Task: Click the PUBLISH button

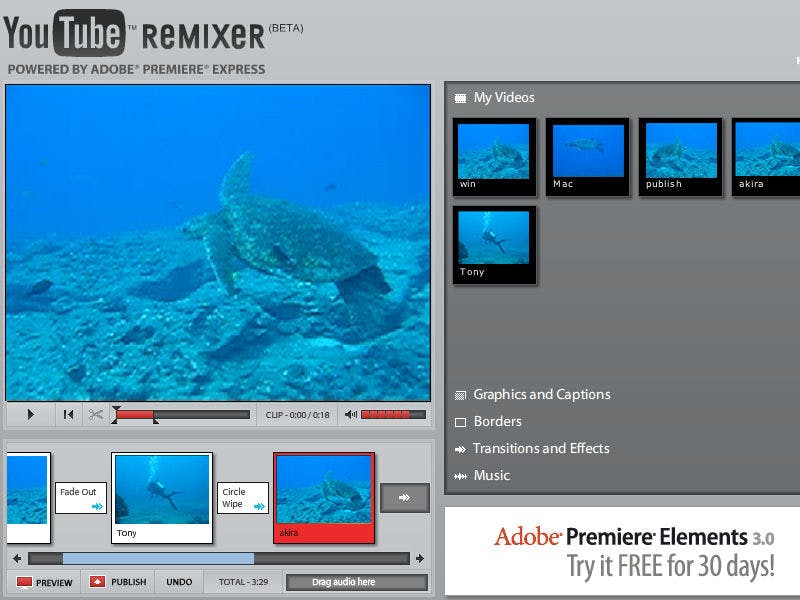Action: pos(118,582)
